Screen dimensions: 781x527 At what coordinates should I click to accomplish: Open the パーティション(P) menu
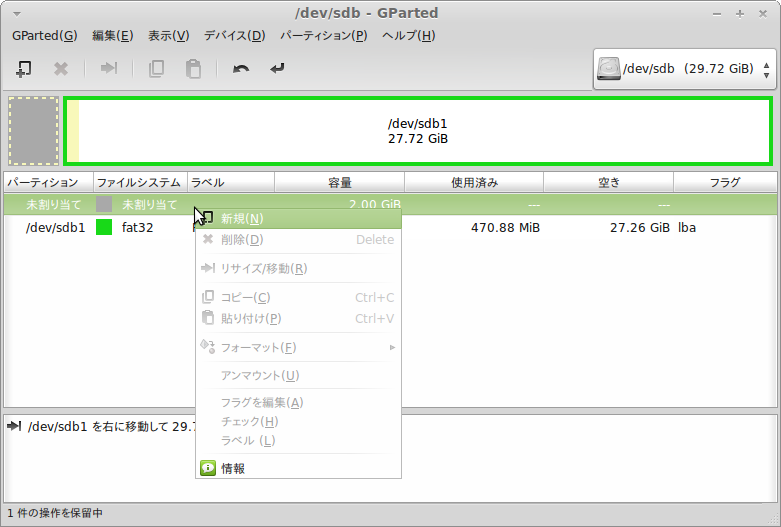tap(324, 36)
